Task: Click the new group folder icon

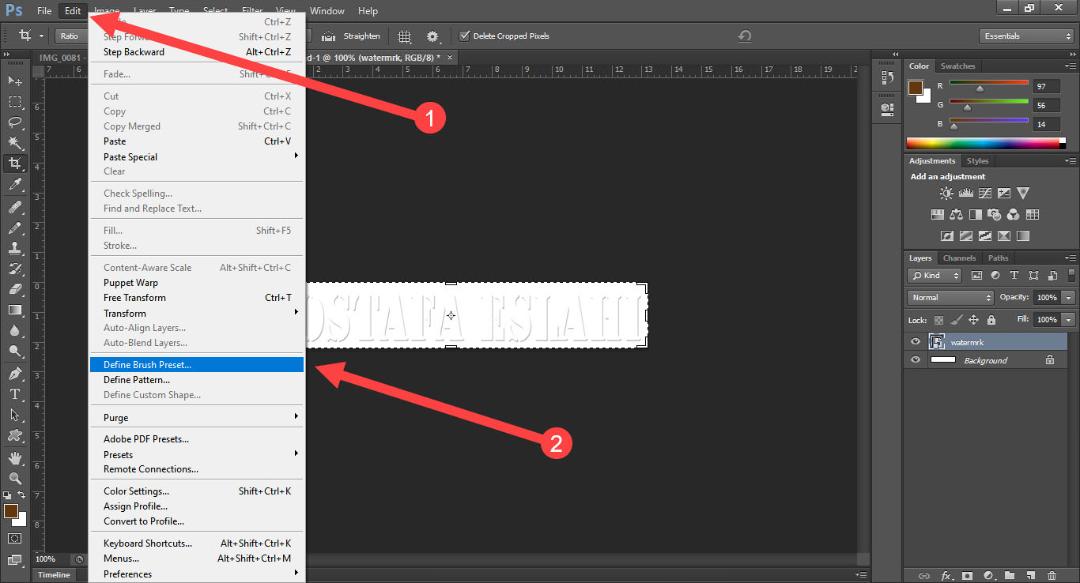Action: click(1009, 575)
